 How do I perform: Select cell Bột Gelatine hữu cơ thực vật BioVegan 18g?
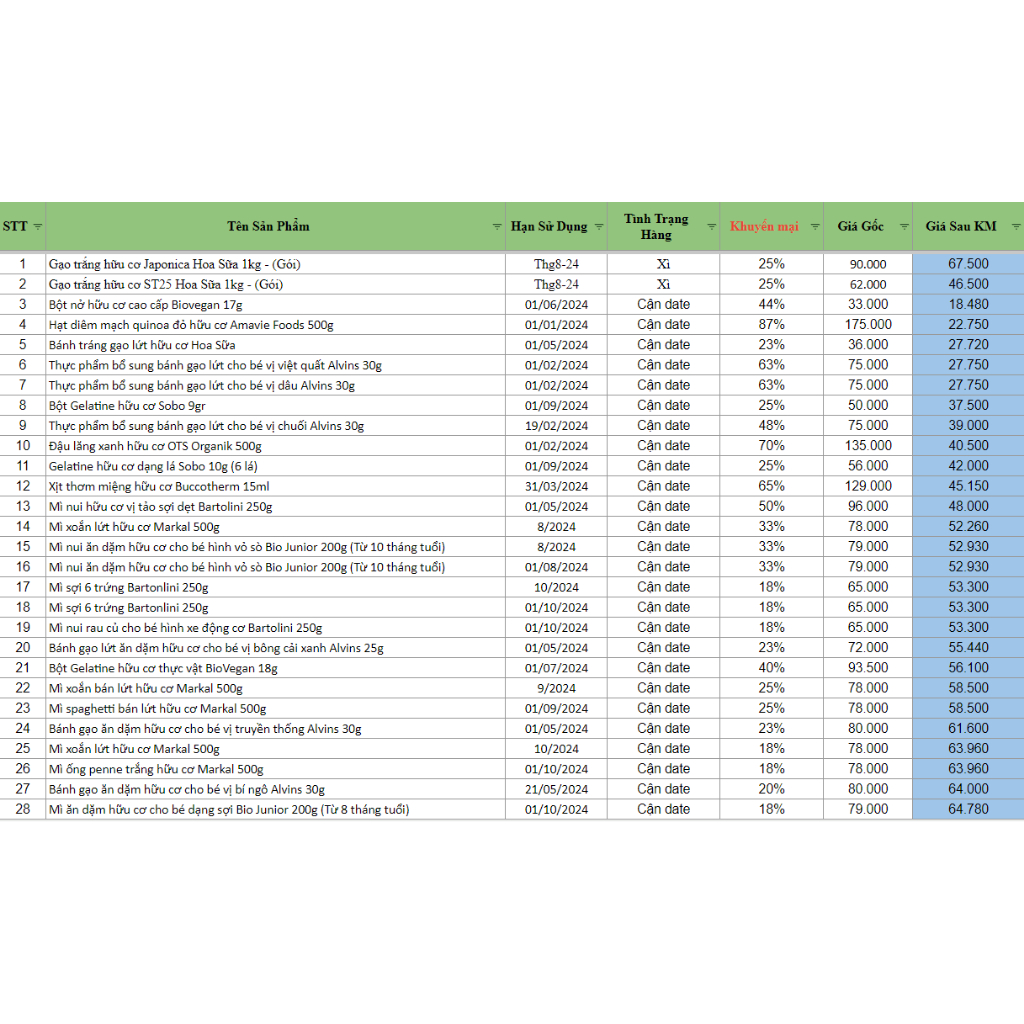[276, 668]
